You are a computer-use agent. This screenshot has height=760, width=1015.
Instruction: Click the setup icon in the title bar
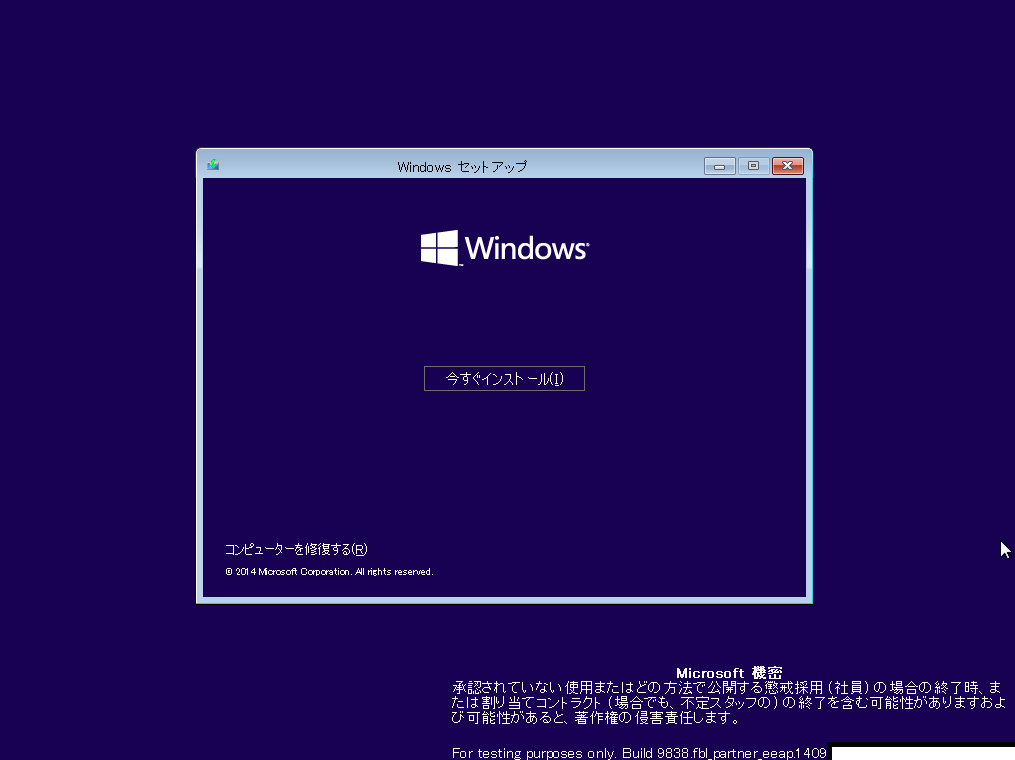213,166
